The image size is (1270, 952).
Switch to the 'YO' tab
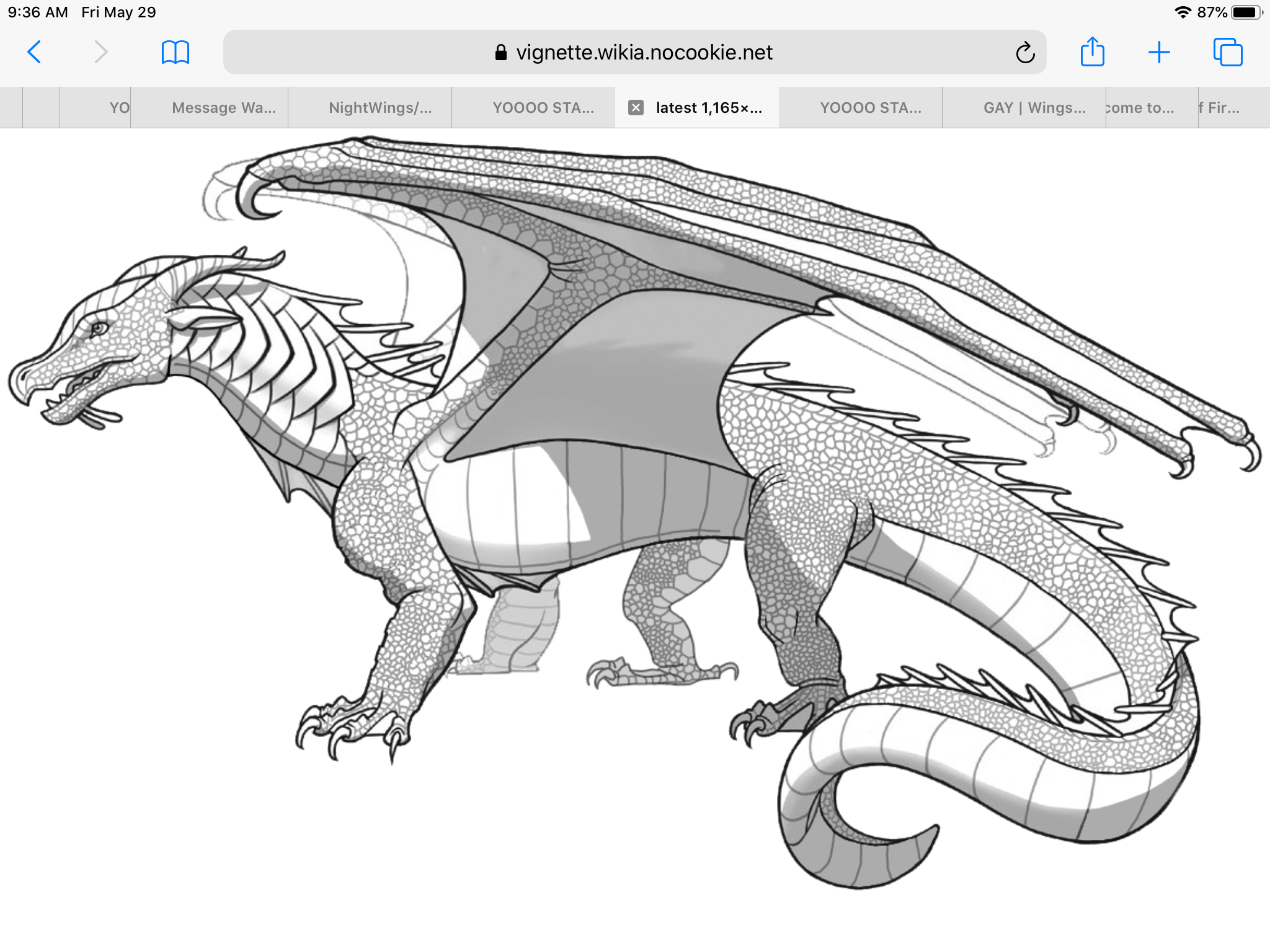point(118,108)
